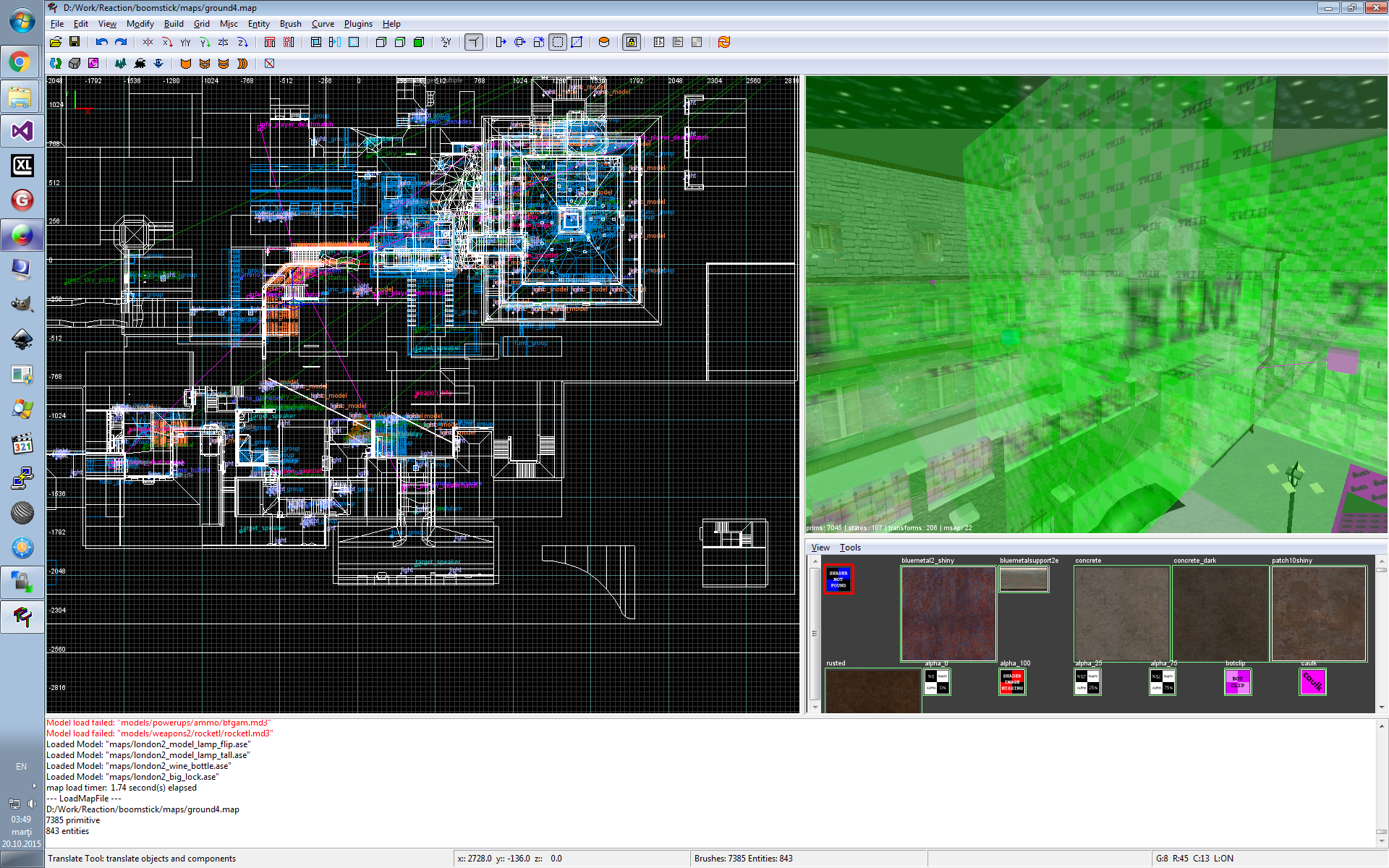
Task: Click the X-axis flip icon
Action: click(x=148, y=42)
